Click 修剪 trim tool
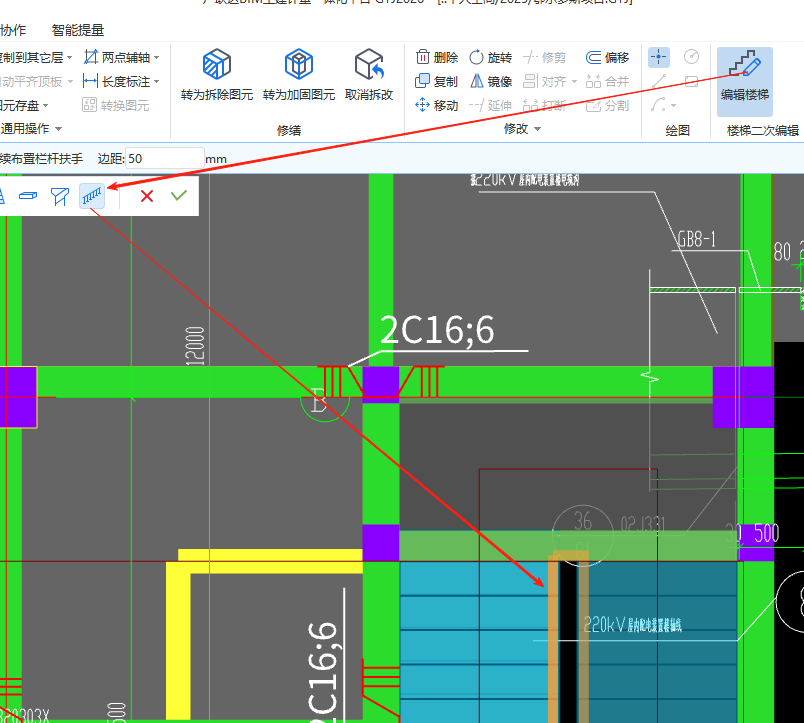Image resolution: width=804 pixels, height=723 pixels. [545, 57]
